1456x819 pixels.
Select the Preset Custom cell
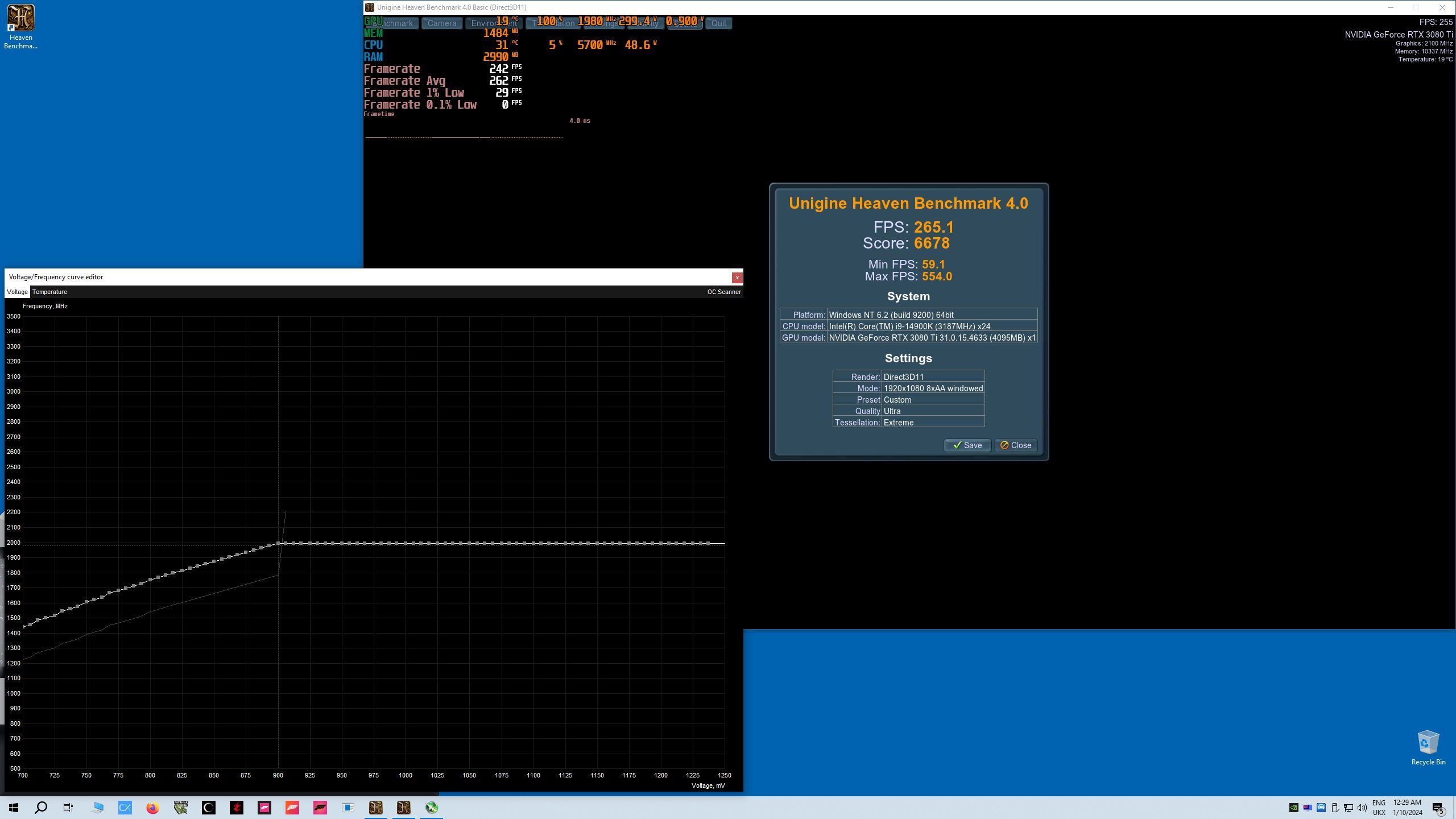[x=933, y=400]
